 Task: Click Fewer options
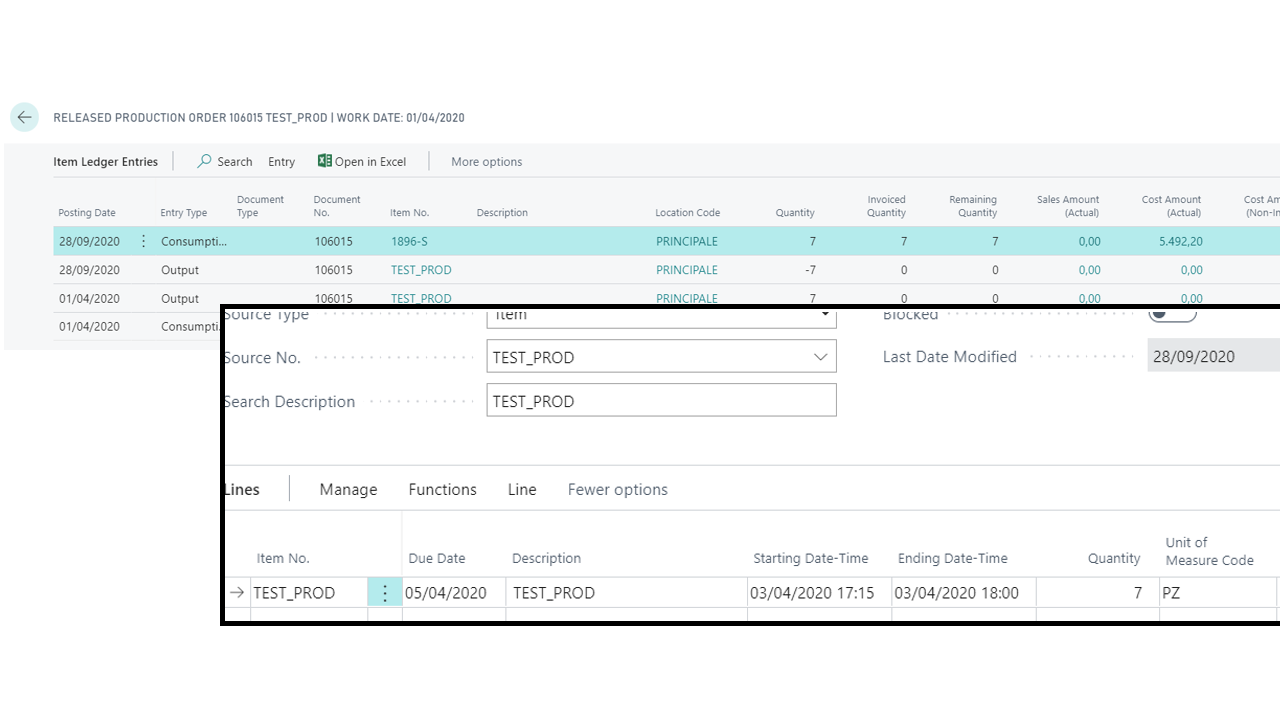617,489
